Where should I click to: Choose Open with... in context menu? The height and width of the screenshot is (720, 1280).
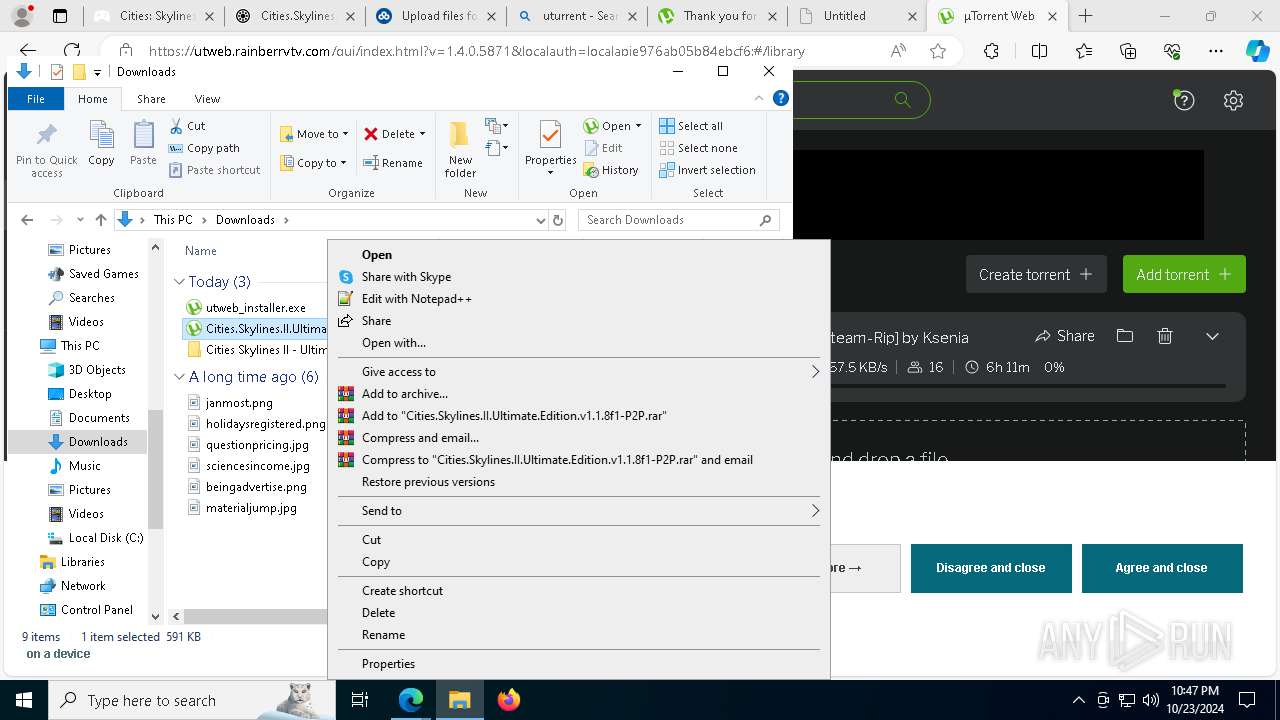click(393, 343)
